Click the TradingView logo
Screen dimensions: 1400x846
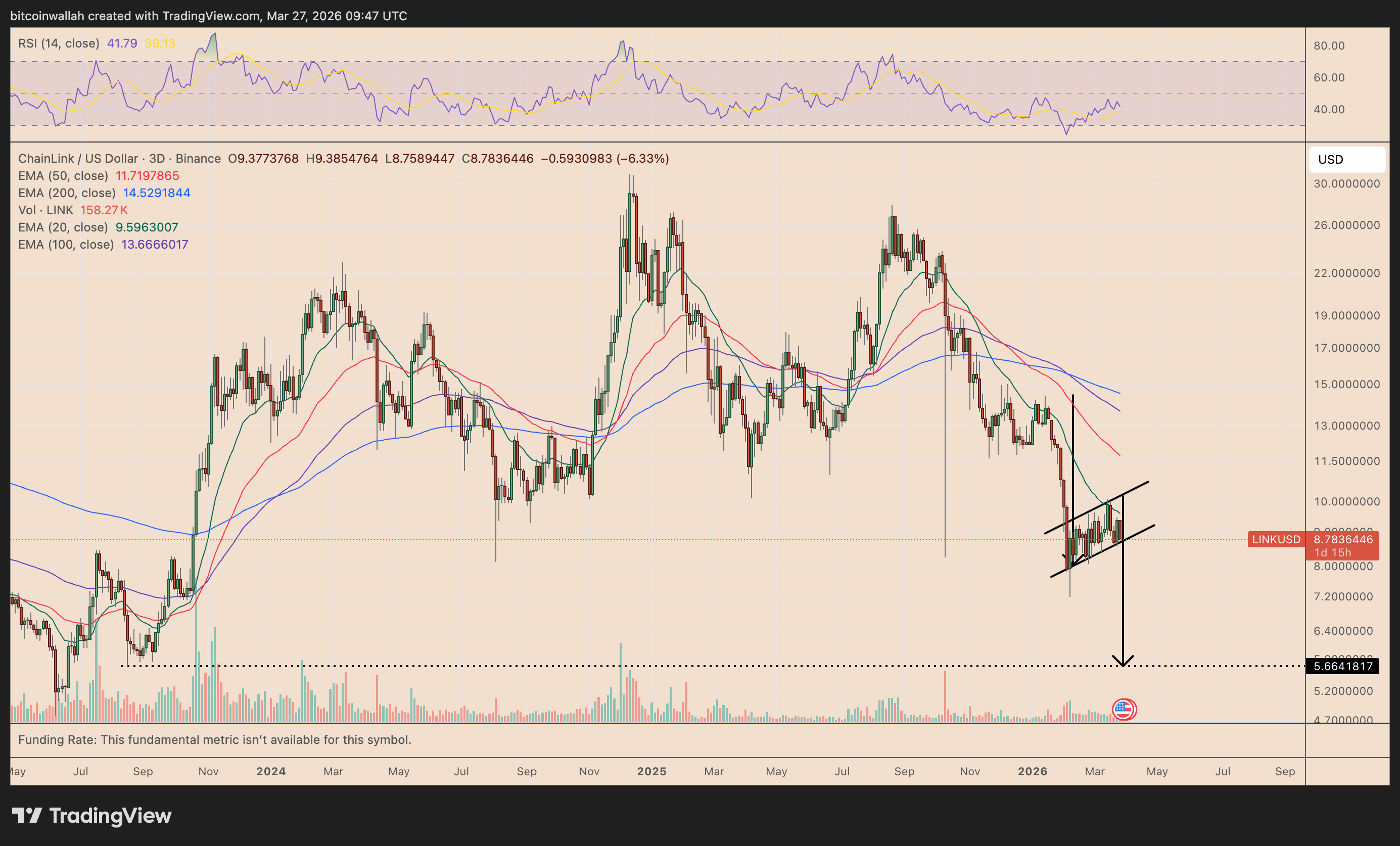[92, 815]
